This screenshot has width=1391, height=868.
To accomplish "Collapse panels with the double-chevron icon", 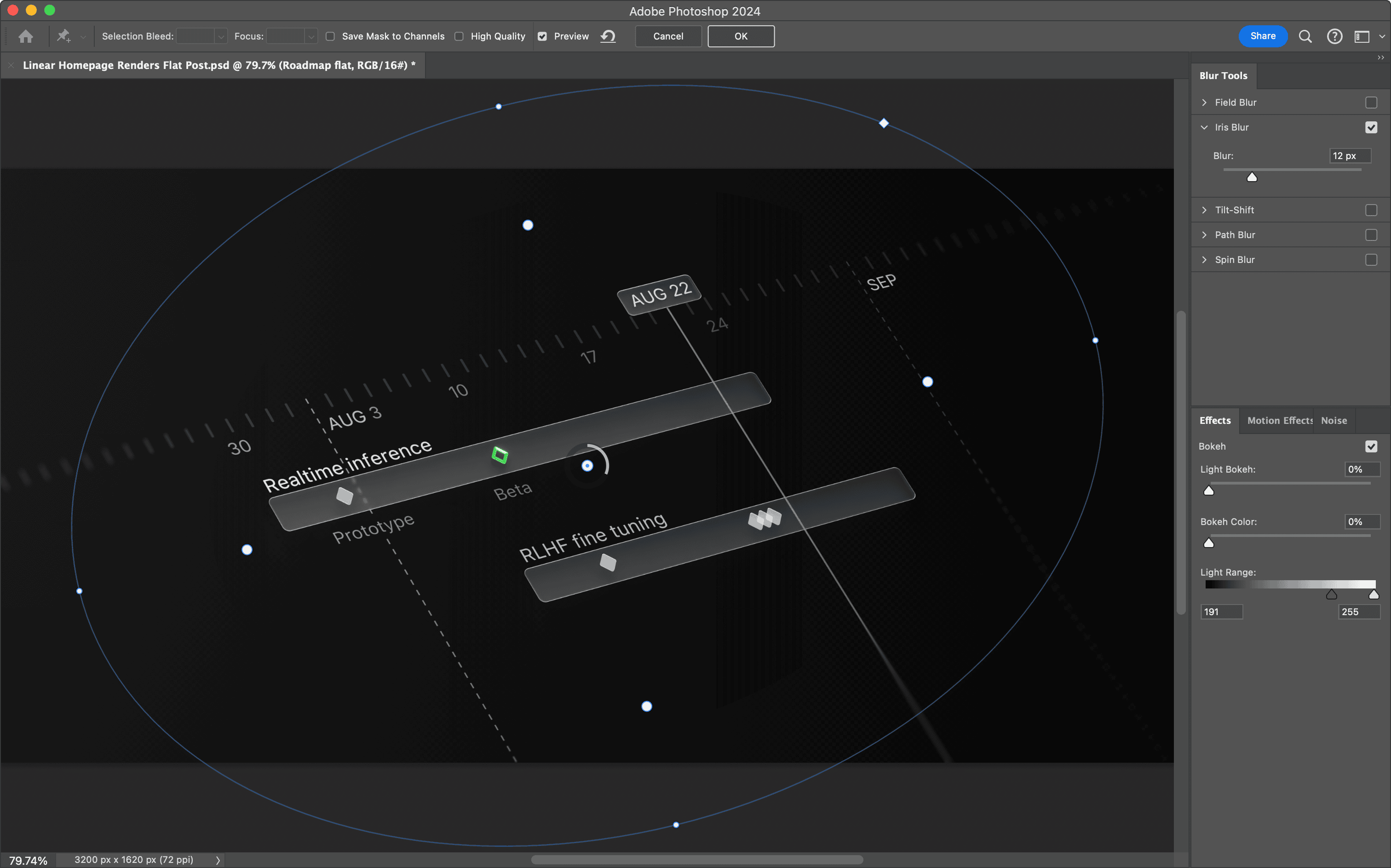I will 1381,57.
